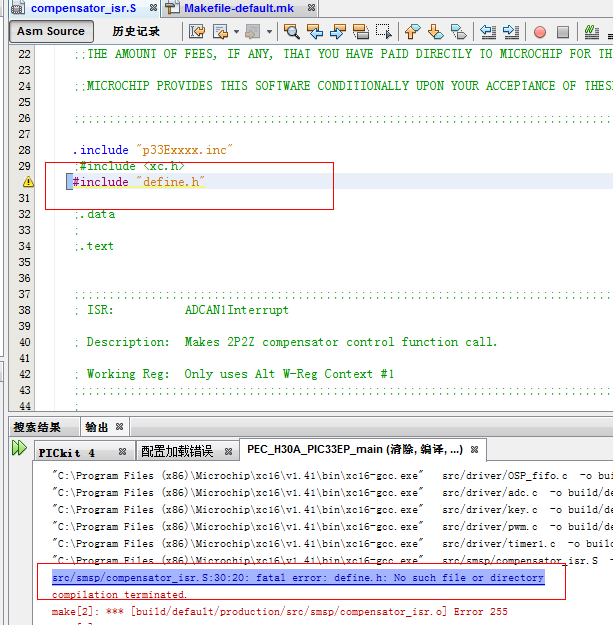Open the Forward history dropdown arrow
This screenshot has width=613, height=625.
(269, 31)
